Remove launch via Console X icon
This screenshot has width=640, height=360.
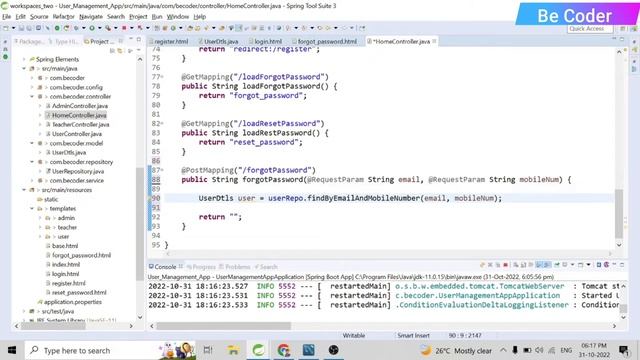(x=490, y=265)
